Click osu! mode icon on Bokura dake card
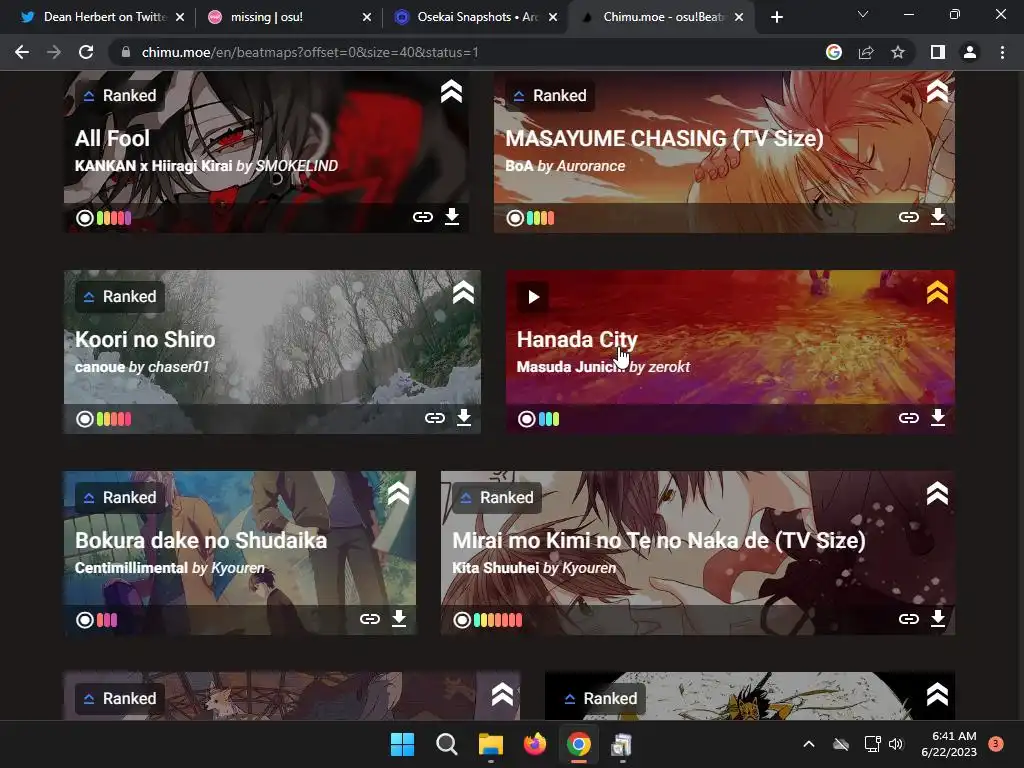 (x=84, y=620)
